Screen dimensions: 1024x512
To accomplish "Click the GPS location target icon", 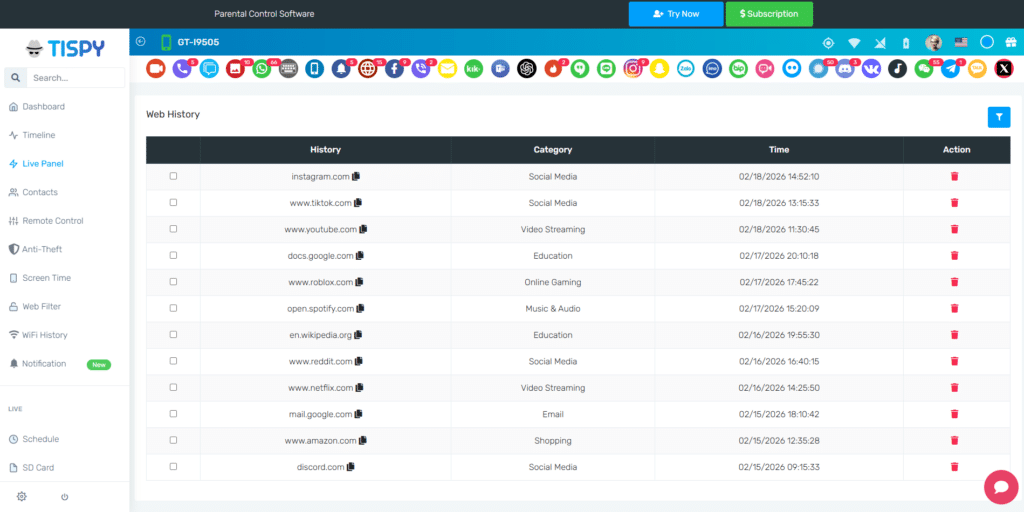I will click(828, 43).
